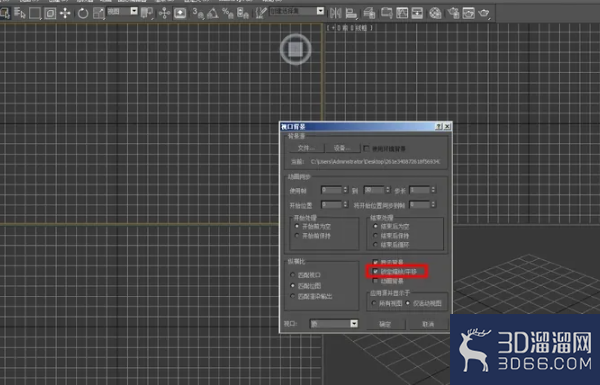Select the 仅活动视图 radio button
The height and width of the screenshot is (385, 600).
[x=408, y=303]
